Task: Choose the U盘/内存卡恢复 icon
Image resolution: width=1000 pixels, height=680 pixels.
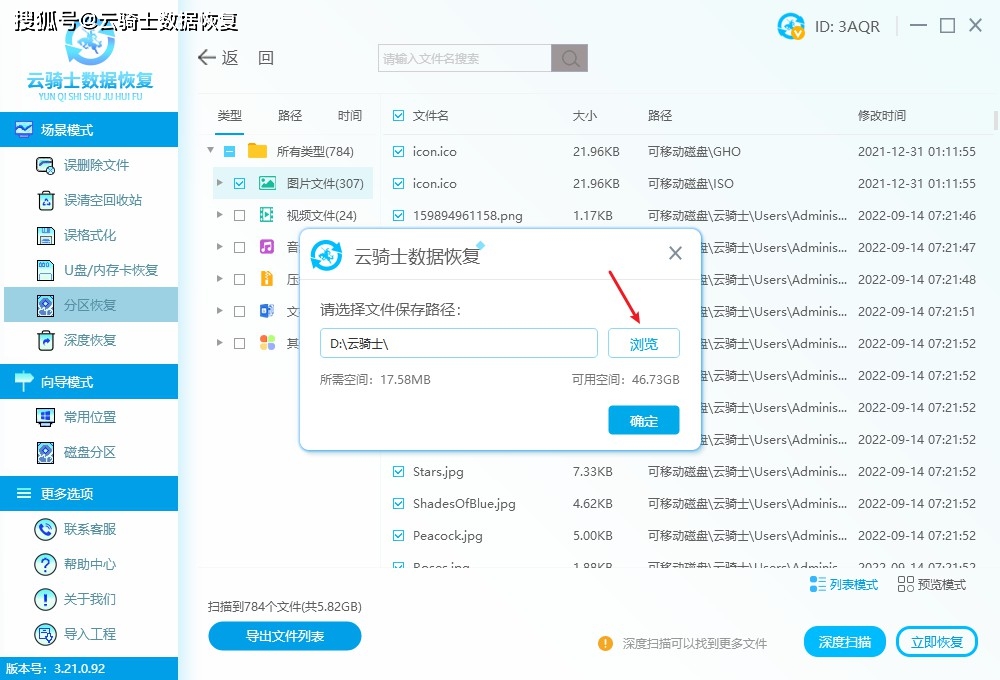Action: (45, 270)
